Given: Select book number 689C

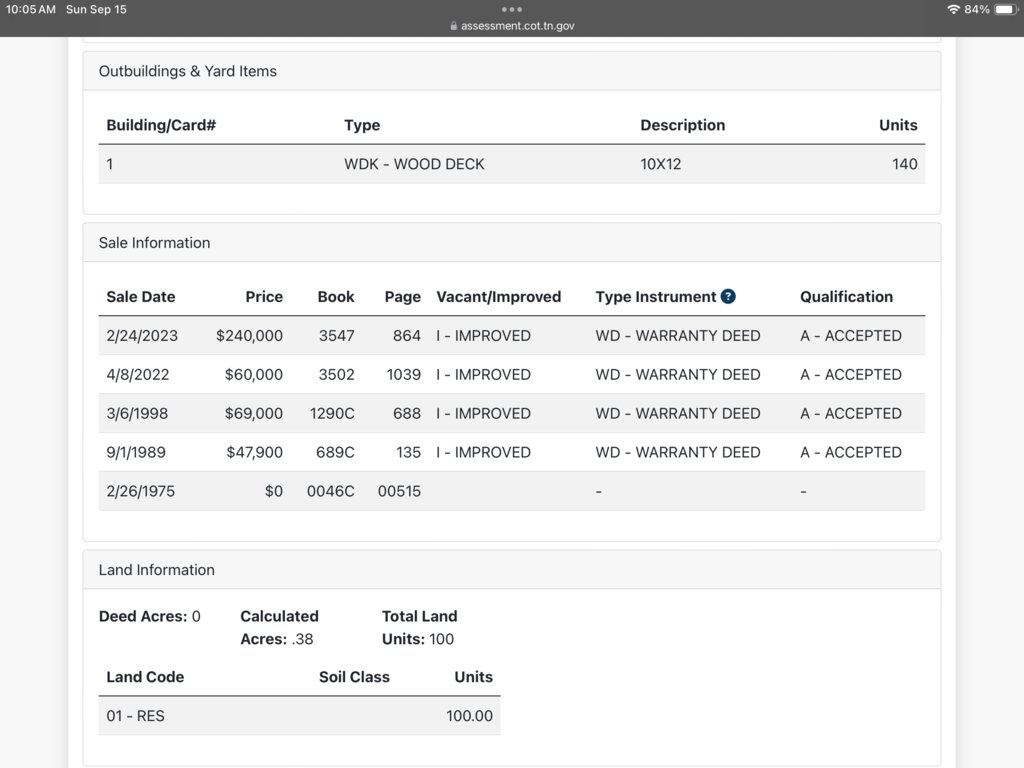Looking at the screenshot, I should pyautogui.click(x=335, y=453).
